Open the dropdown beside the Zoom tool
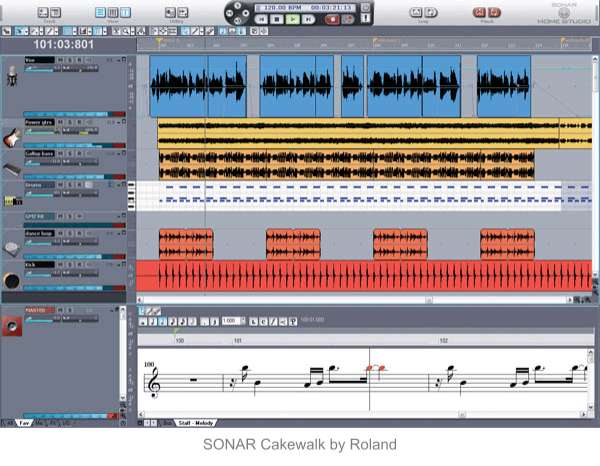 (x=132, y=31)
